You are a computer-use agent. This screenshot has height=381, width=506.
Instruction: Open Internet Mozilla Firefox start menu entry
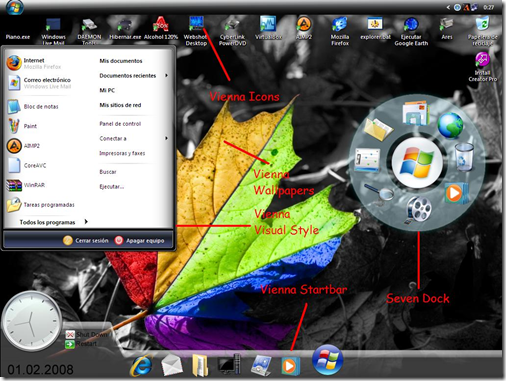[x=38, y=63]
